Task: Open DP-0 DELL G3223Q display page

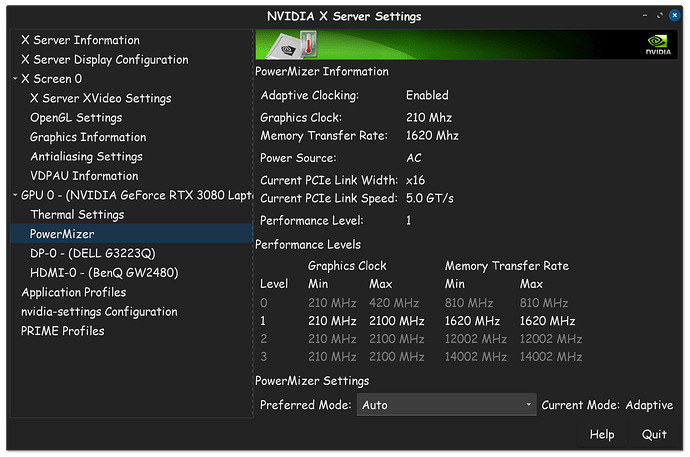Action: point(92,253)
